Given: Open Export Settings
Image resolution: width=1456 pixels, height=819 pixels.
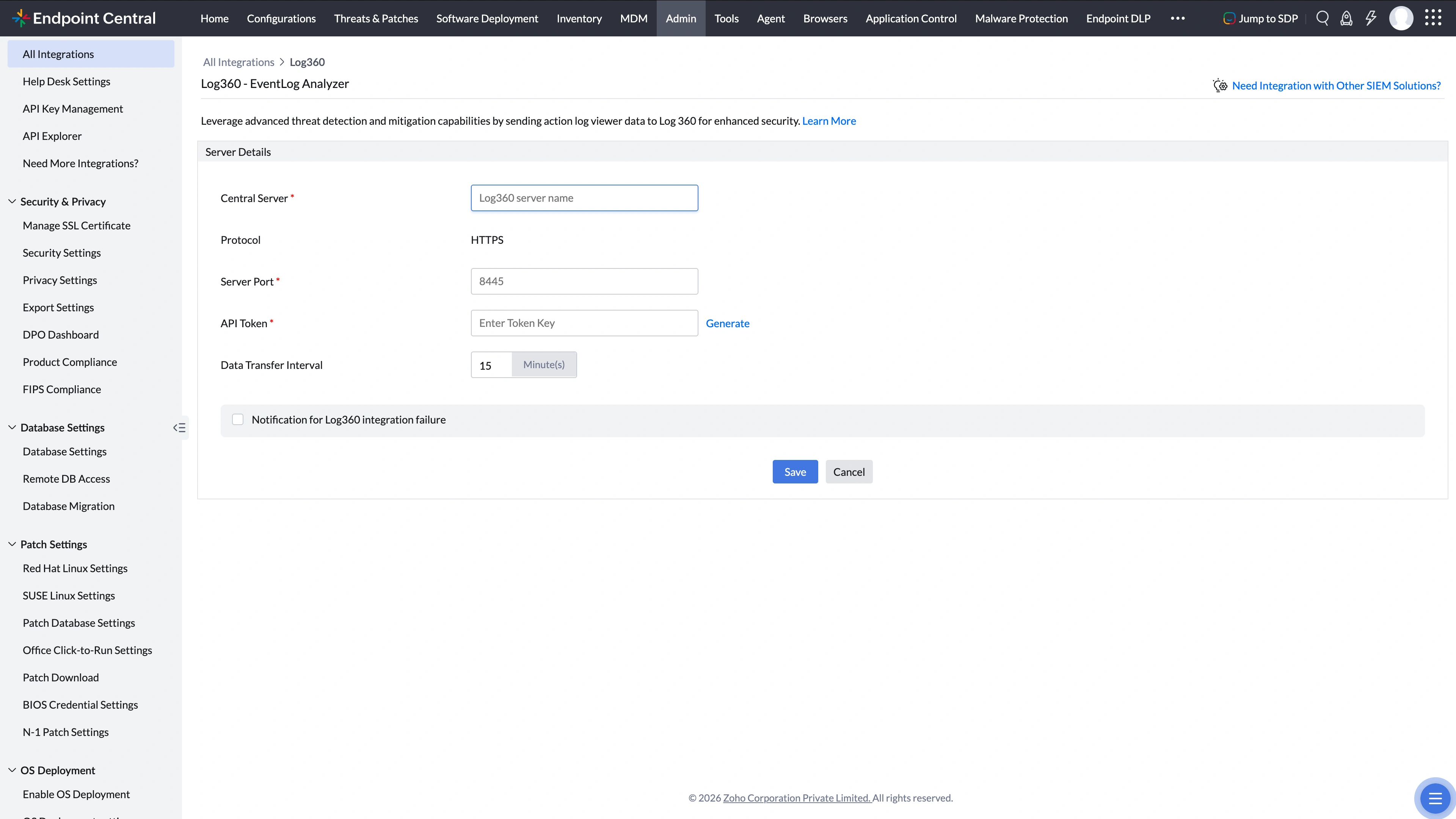Looking at the screenshot, I should tap(58, 308).
